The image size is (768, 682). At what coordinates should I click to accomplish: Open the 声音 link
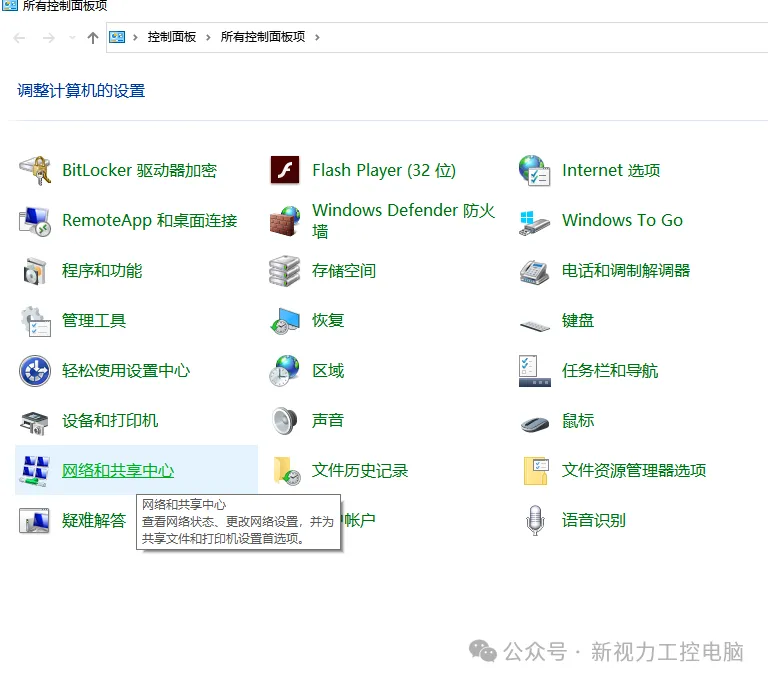328,421
